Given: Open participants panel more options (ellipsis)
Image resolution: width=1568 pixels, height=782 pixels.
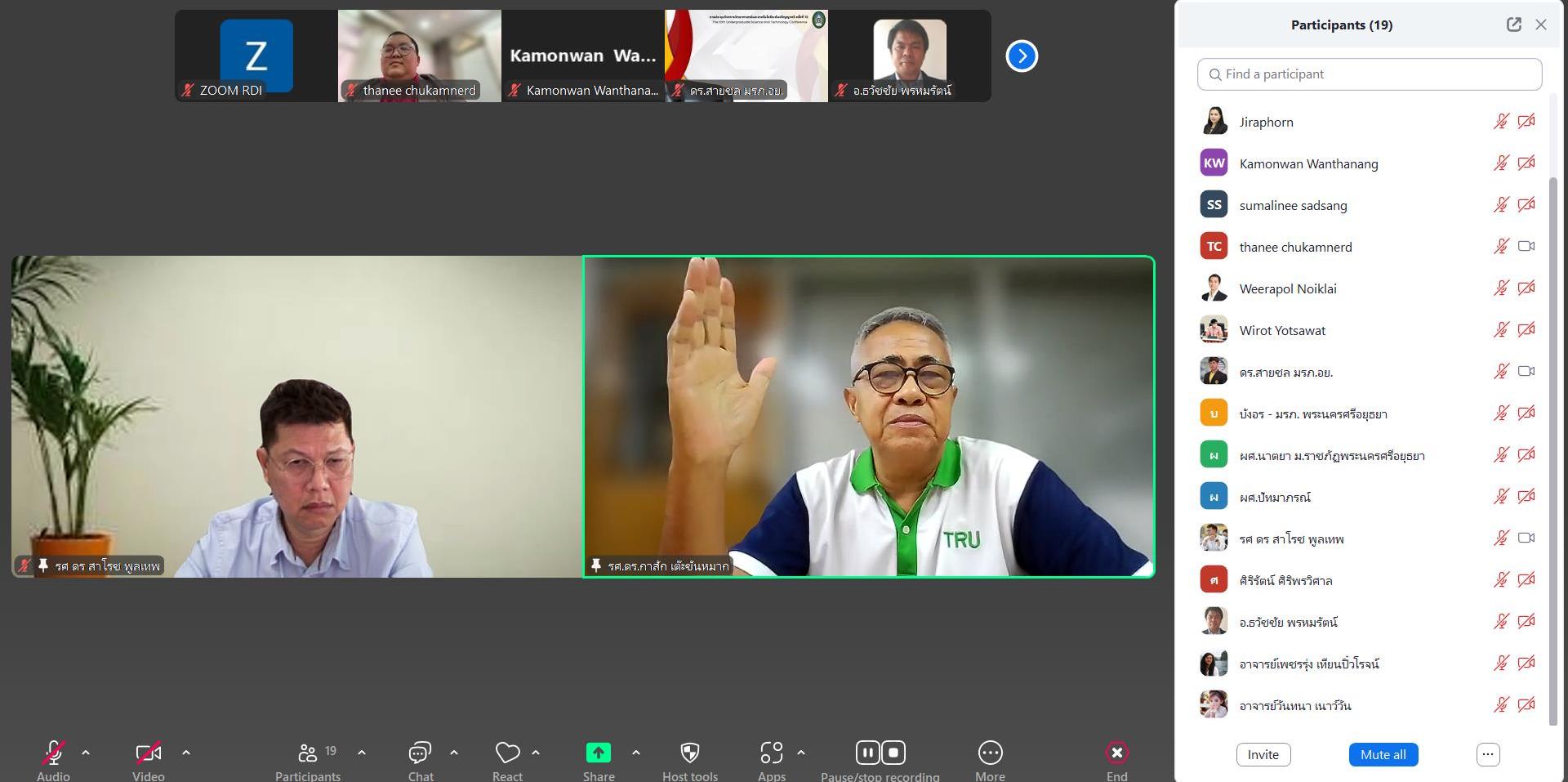Looking at the screenshot, I should [x=1488, y=754].
